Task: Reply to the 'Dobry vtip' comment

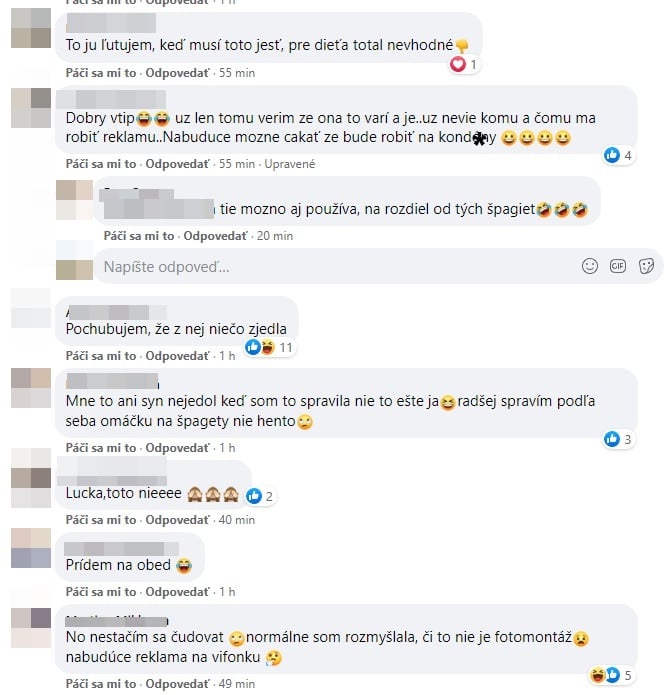Action: [x=177, y=164]
